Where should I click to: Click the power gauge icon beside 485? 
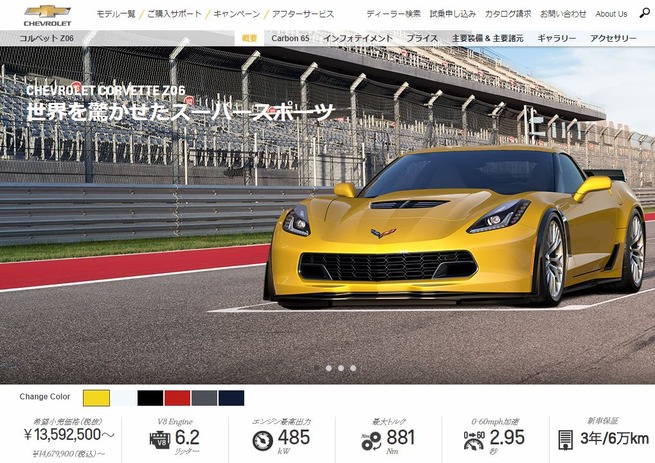point(263,440)
